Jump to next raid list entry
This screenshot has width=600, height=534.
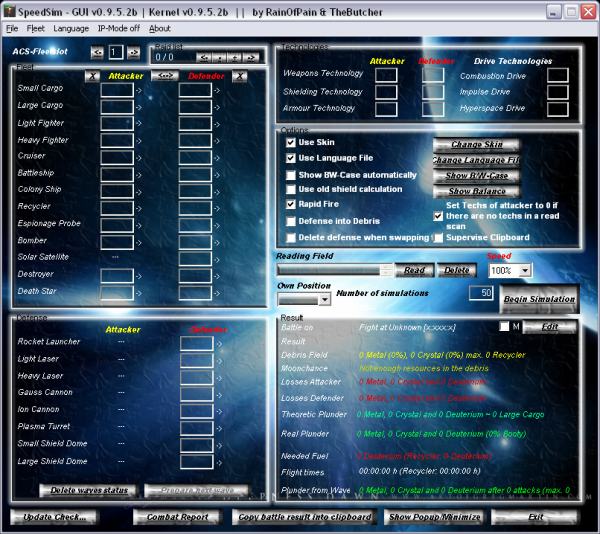(251, 58)
